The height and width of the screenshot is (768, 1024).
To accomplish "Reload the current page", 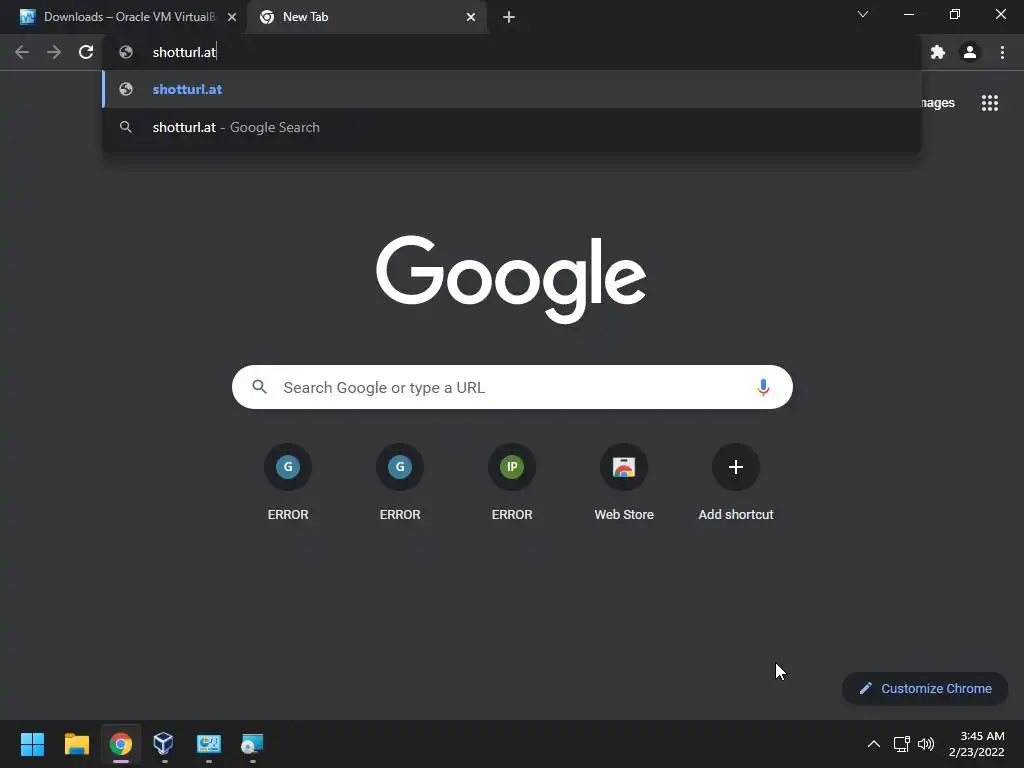I will point(86,52).
